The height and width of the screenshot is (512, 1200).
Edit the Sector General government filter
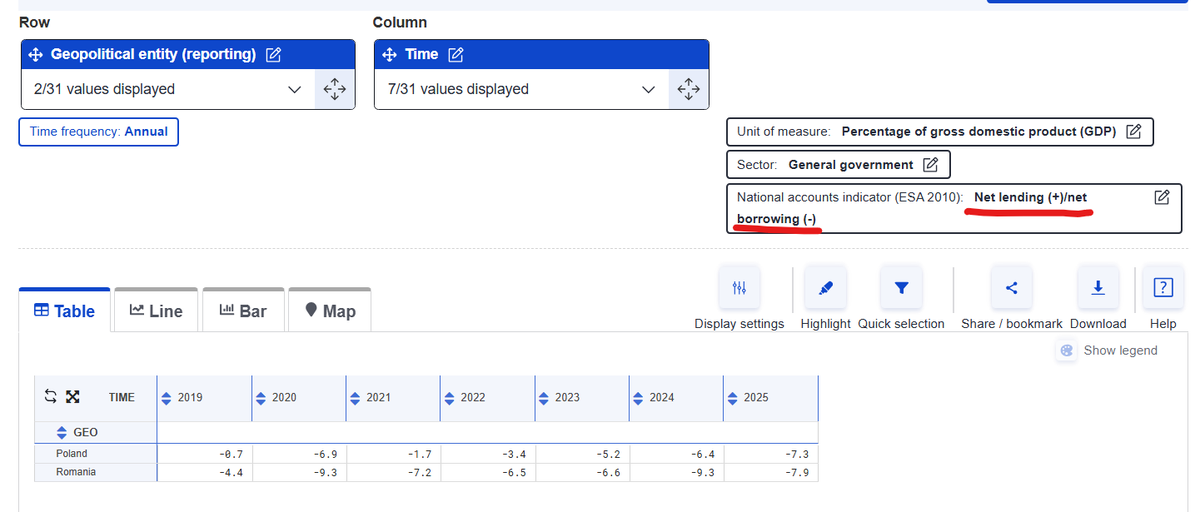pyautogui.click(x=930, y=164)
